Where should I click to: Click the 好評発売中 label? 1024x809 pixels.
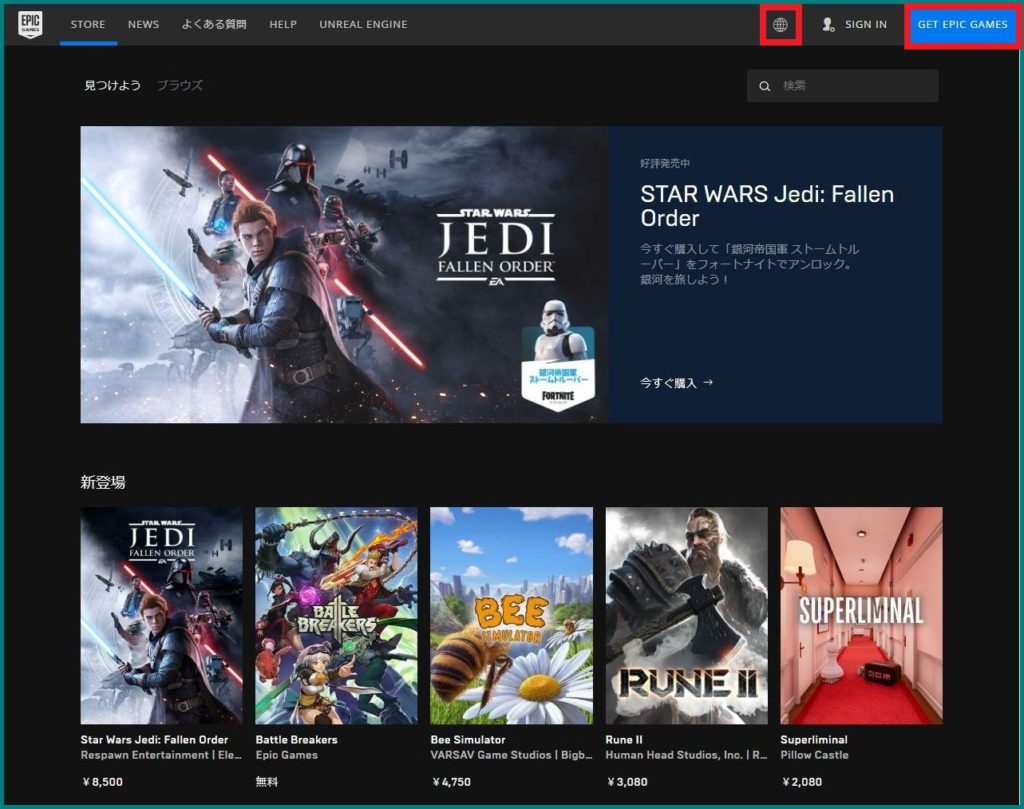coord(665,163)
